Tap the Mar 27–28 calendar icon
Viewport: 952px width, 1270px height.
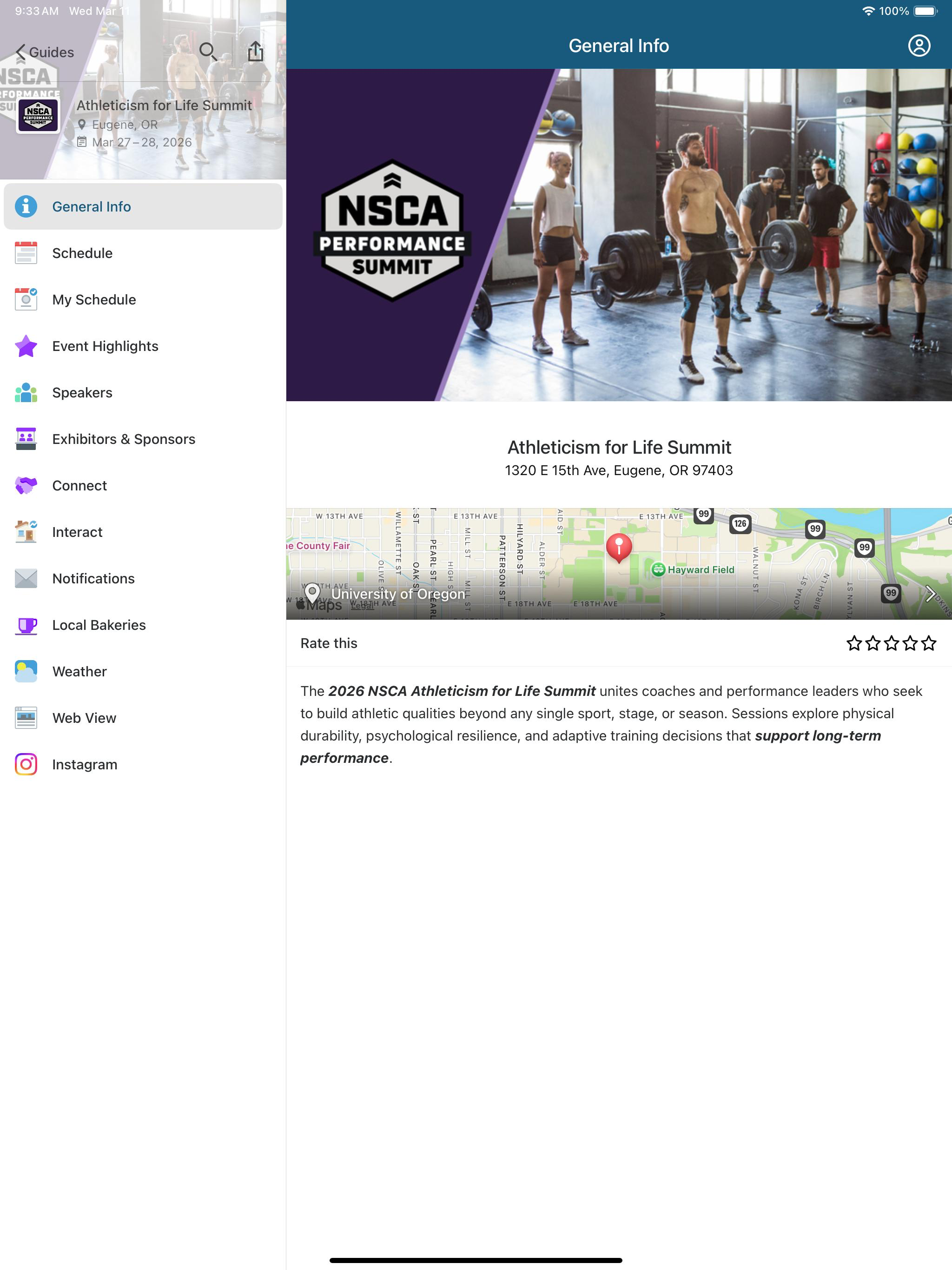click(x=81, y=142)
